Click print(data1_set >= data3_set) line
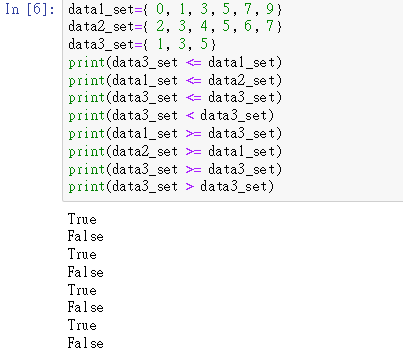The image size is (403, 362). (175, 134)
